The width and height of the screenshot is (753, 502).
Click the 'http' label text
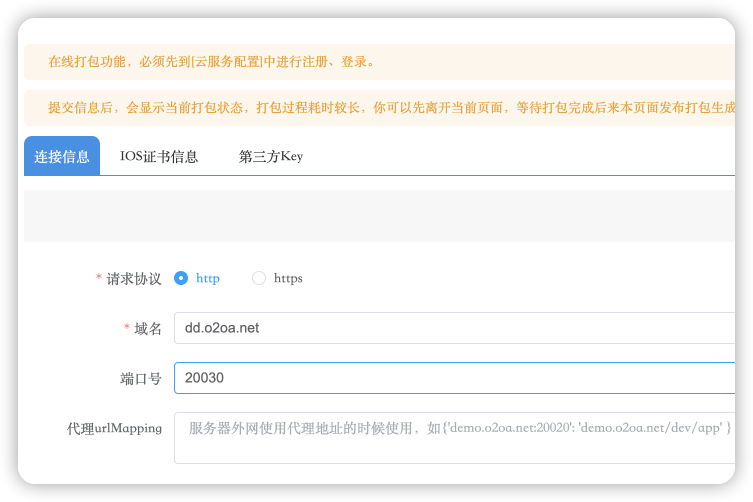click(208, 278)
